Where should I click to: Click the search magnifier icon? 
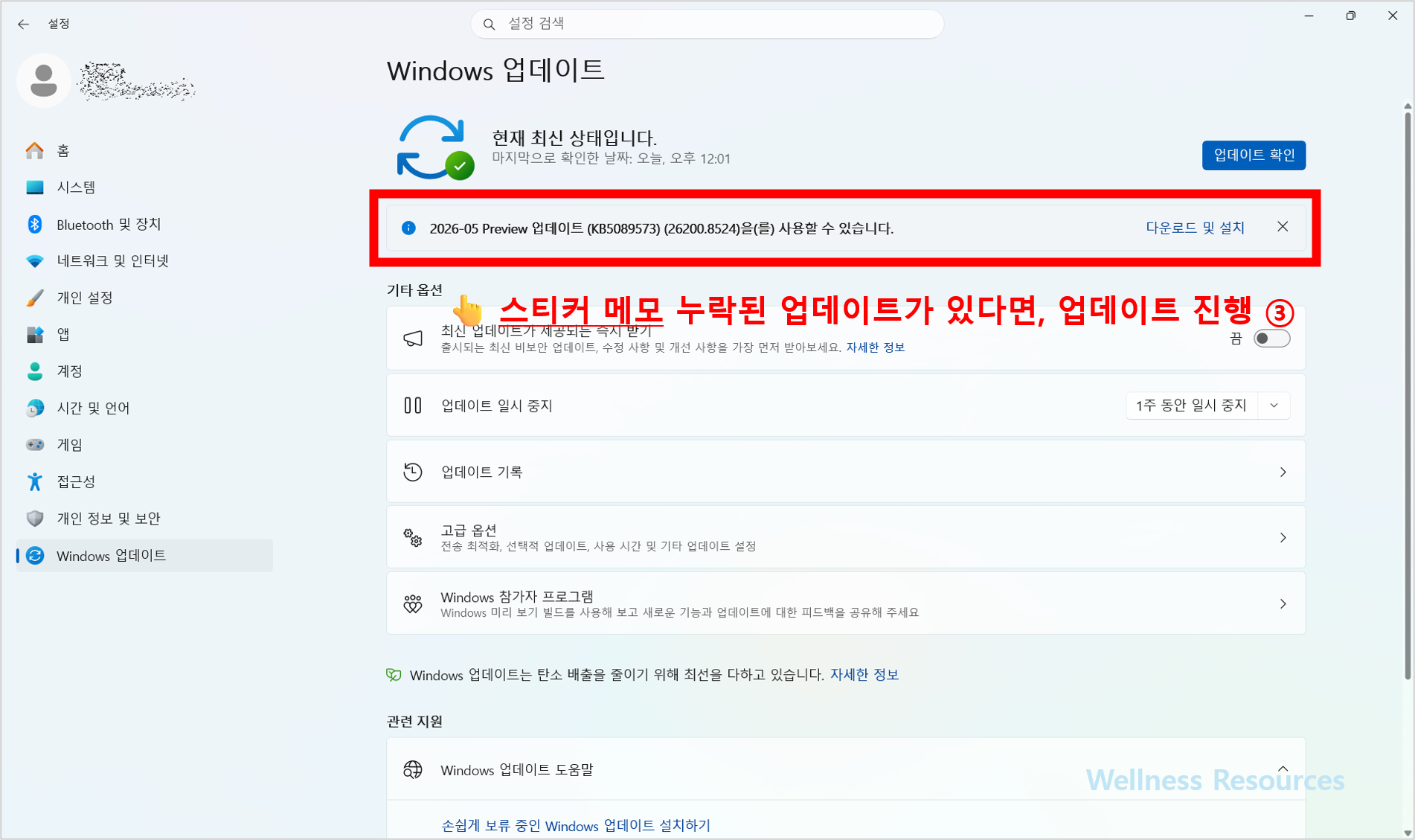point(489,25)
